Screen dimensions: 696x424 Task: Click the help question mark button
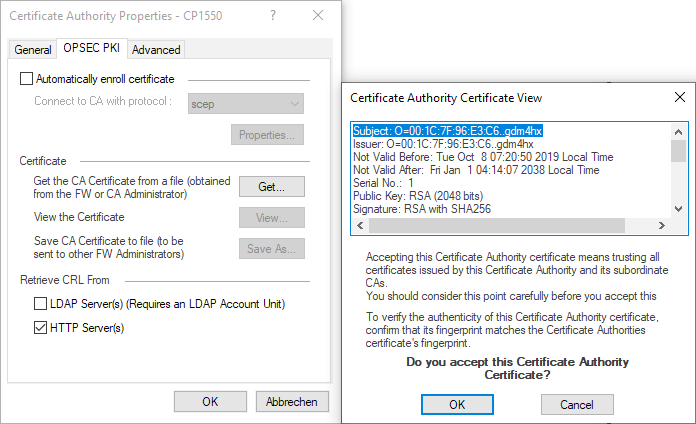272,17
